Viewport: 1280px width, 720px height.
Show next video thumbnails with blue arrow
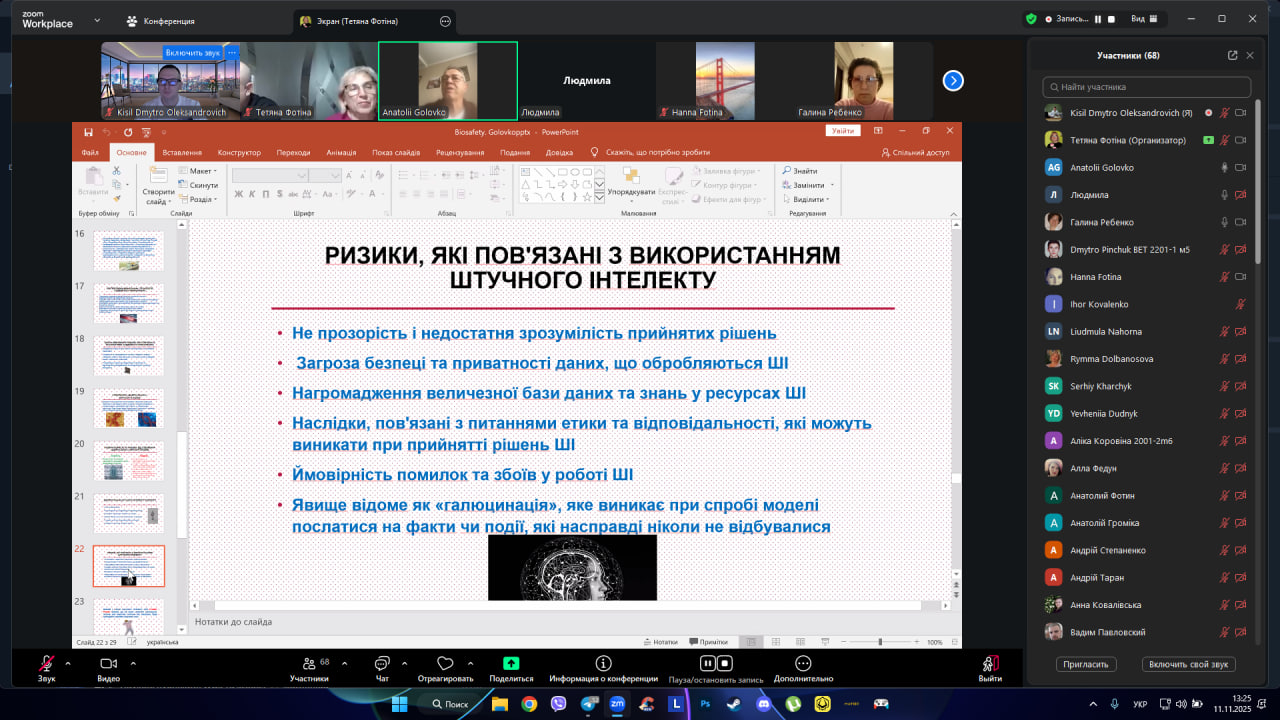tap(953, 81)
